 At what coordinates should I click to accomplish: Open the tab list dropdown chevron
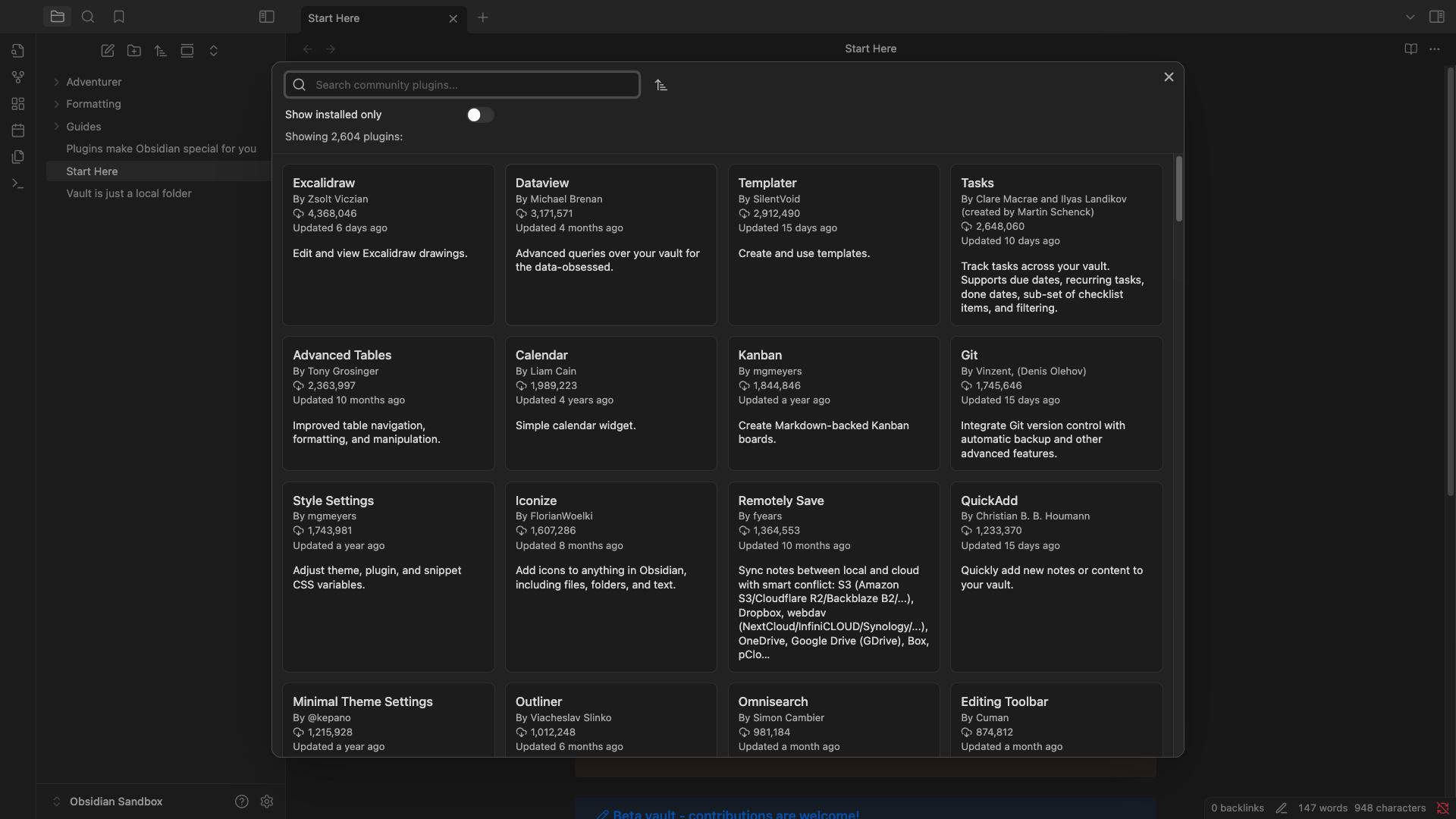[1410, 17]
